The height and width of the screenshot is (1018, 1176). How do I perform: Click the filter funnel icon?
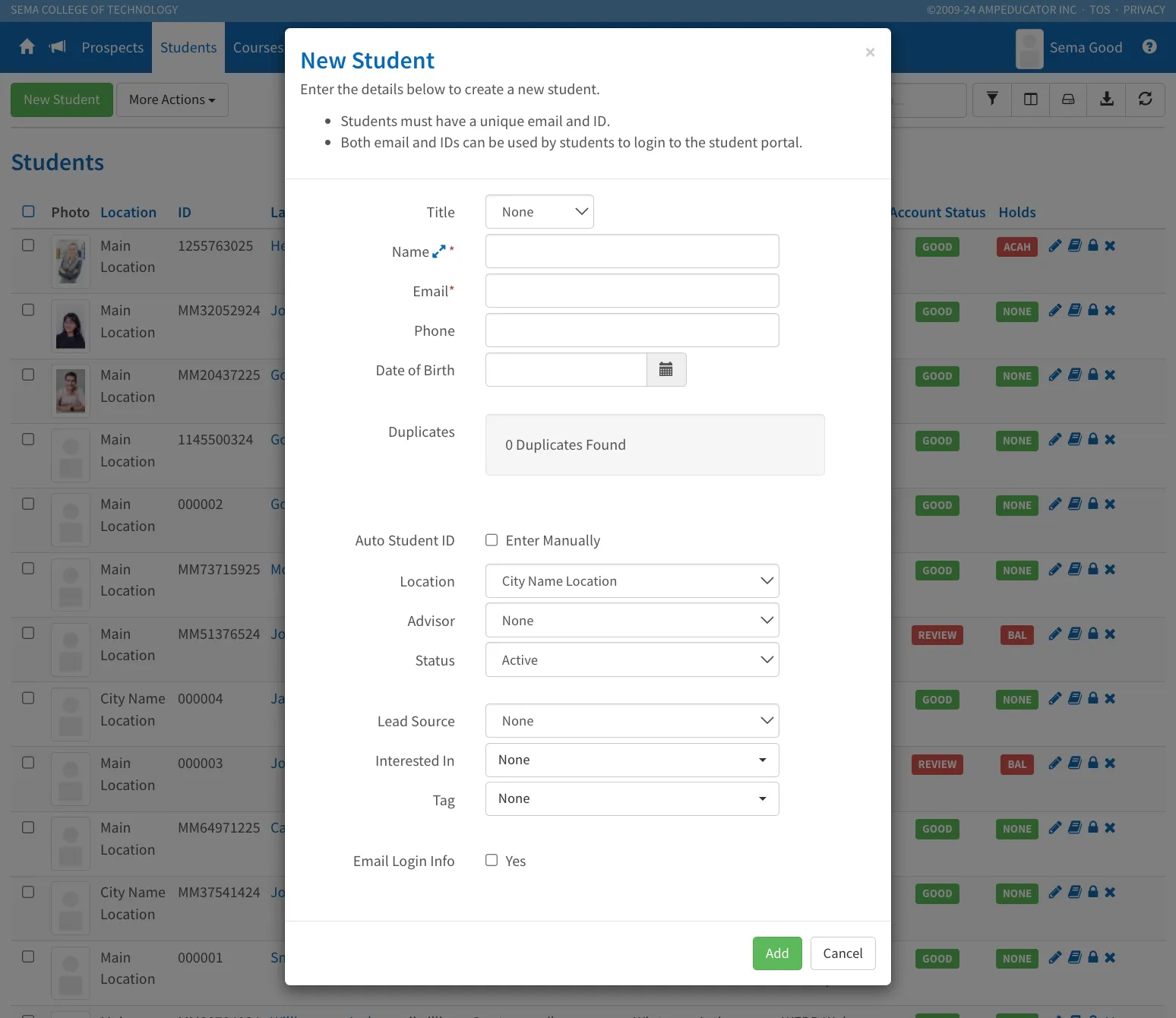[992, 100]
